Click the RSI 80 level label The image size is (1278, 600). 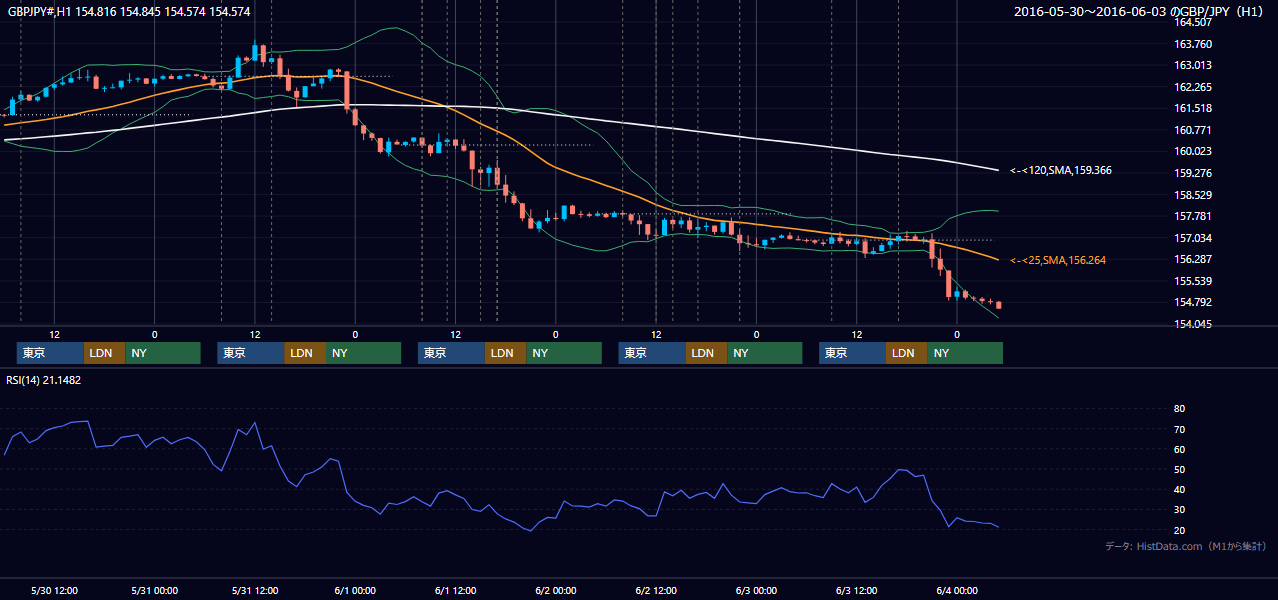click(x=1179, y=409)
